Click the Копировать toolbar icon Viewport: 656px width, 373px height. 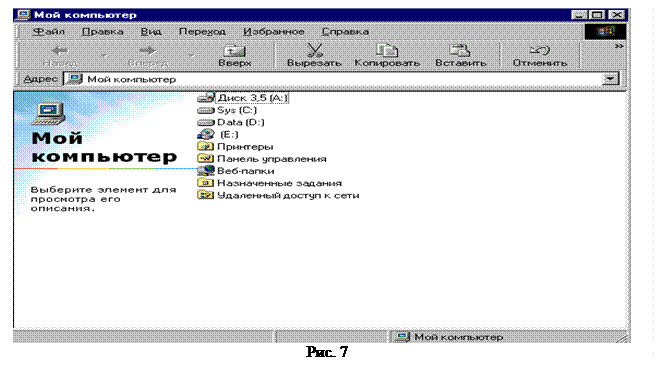coord(387,50)
